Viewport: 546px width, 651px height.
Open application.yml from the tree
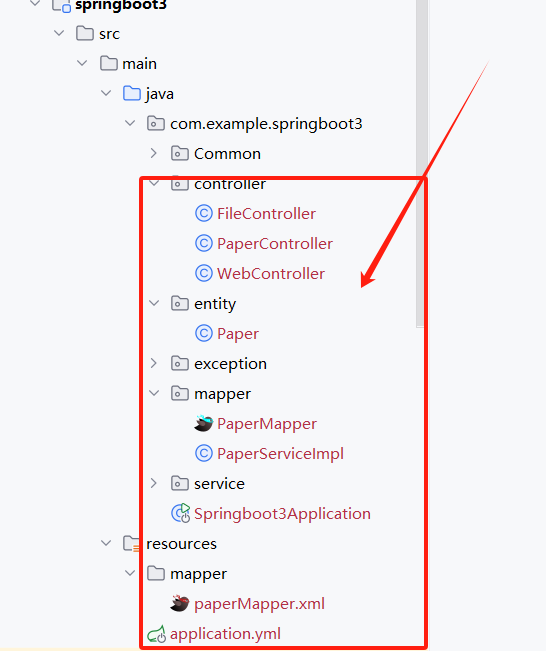pos(225,634)
